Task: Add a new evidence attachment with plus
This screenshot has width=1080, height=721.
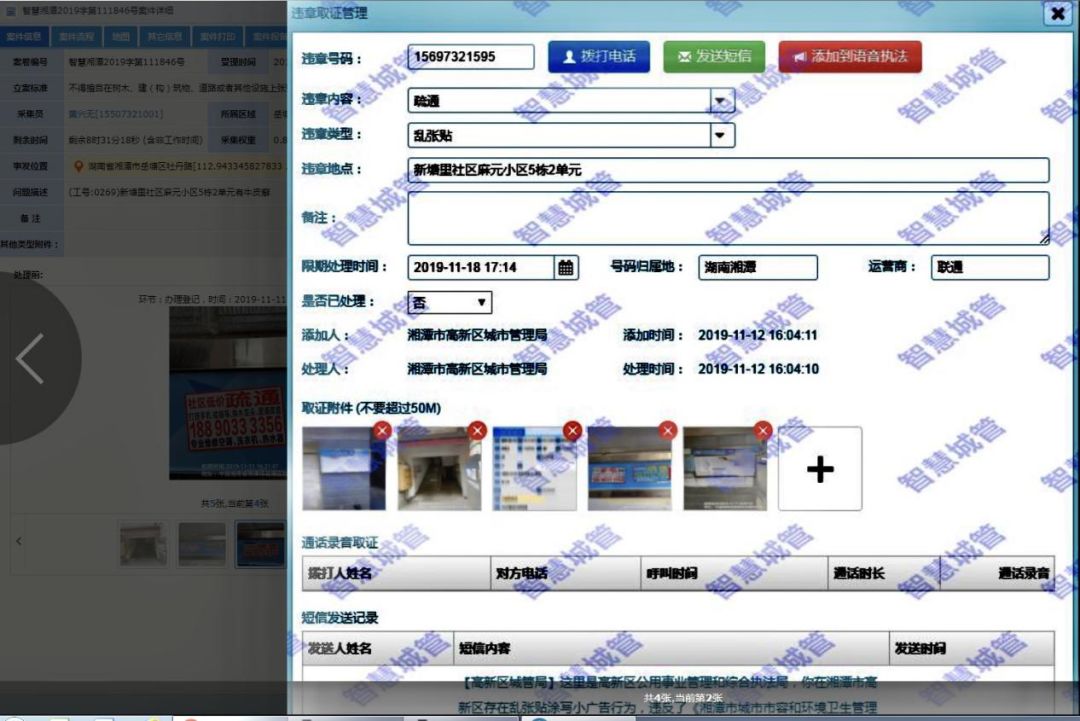Action: 820,469
